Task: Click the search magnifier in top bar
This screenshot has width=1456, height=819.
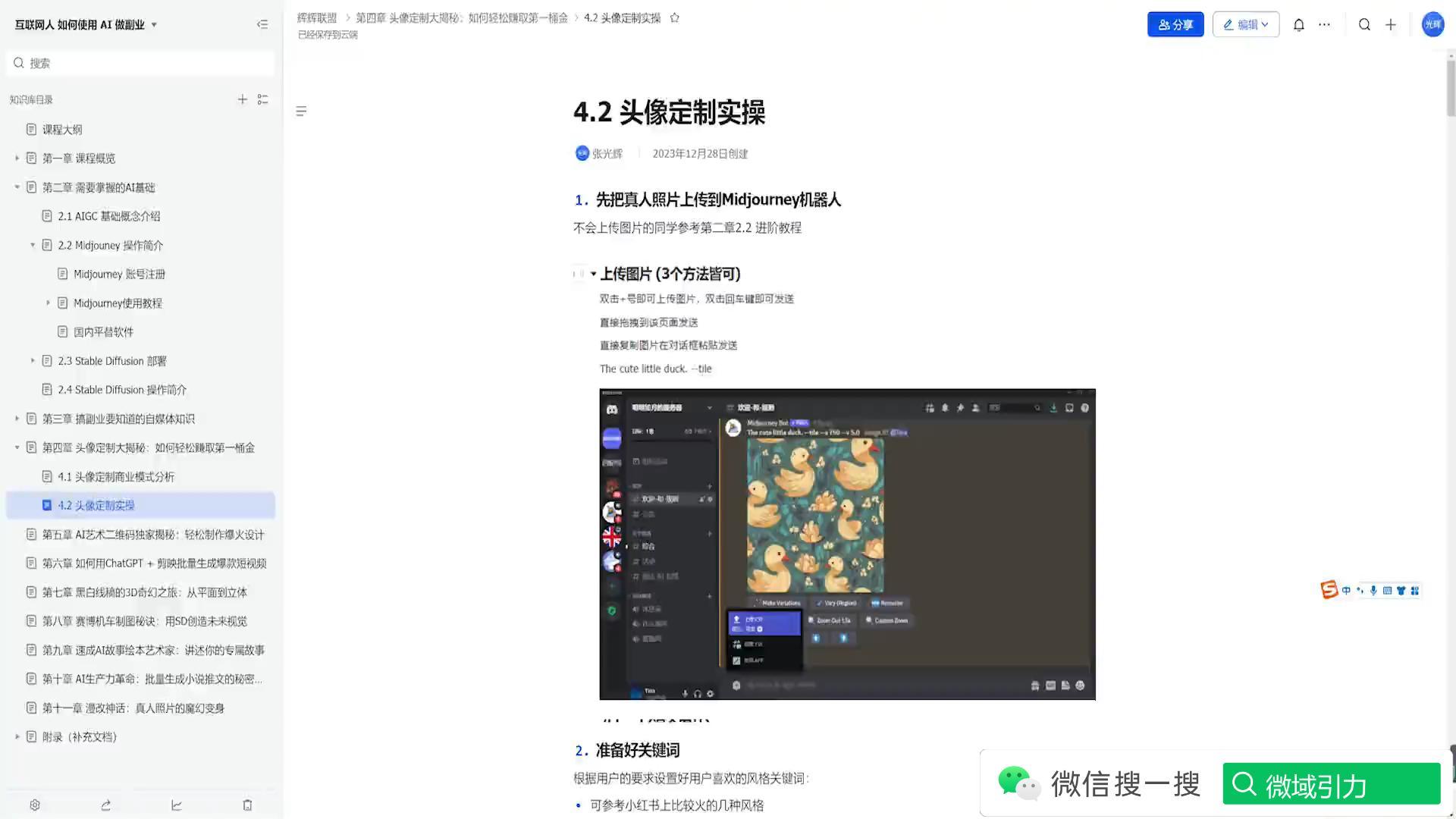Action: coord(1364,24)
